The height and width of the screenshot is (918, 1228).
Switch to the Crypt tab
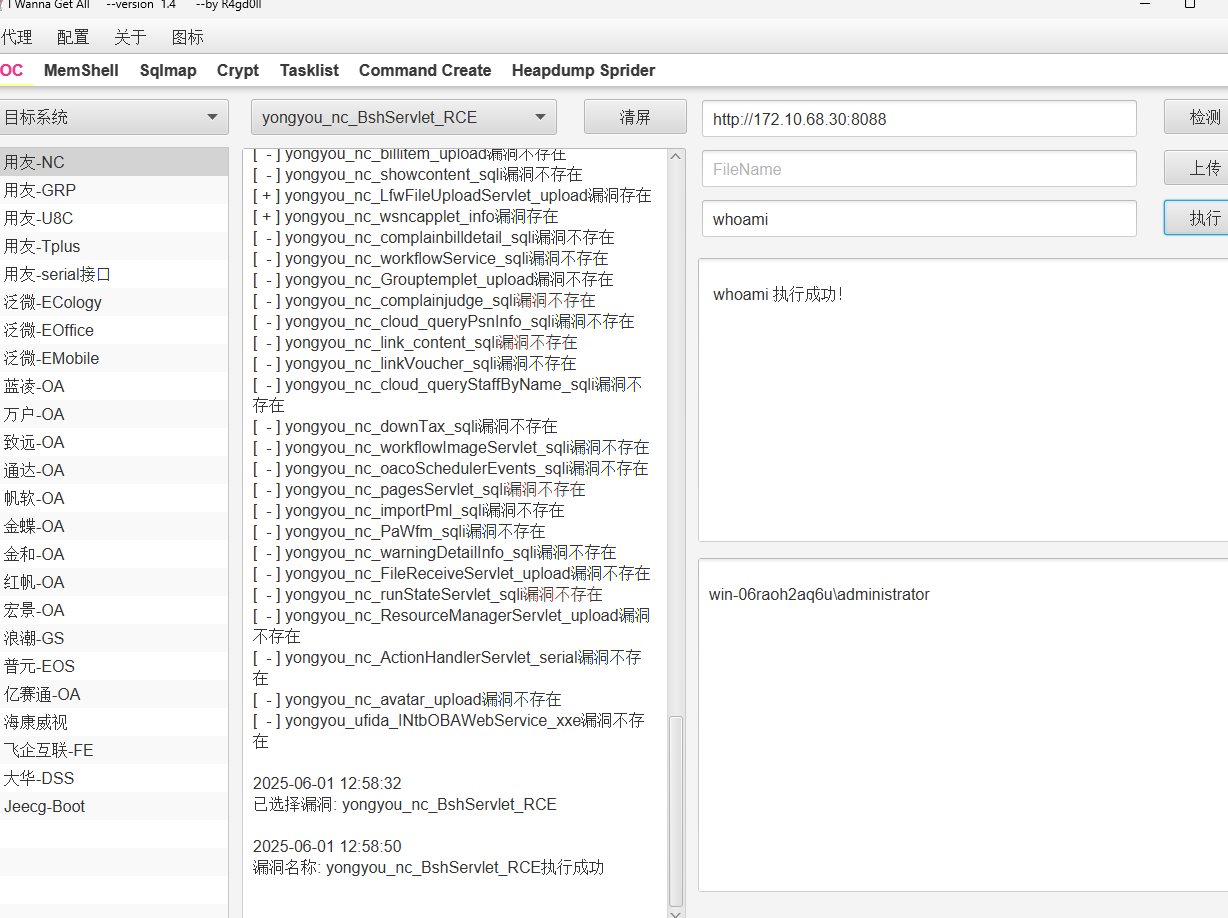pyautogui.click(x=238, y=70)
